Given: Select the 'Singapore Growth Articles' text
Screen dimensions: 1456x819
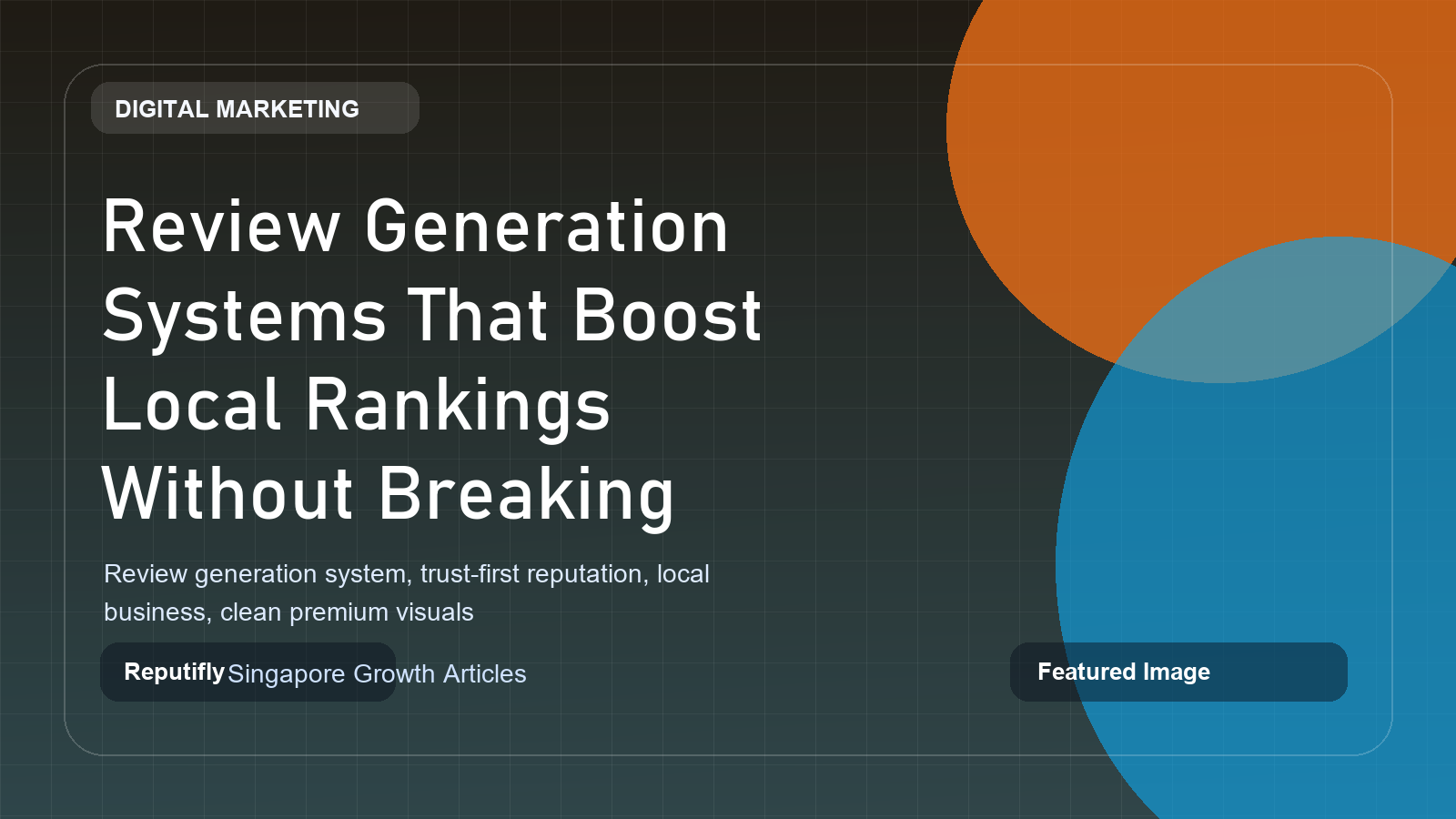Looking at the screenshot, I should [377, 674].
